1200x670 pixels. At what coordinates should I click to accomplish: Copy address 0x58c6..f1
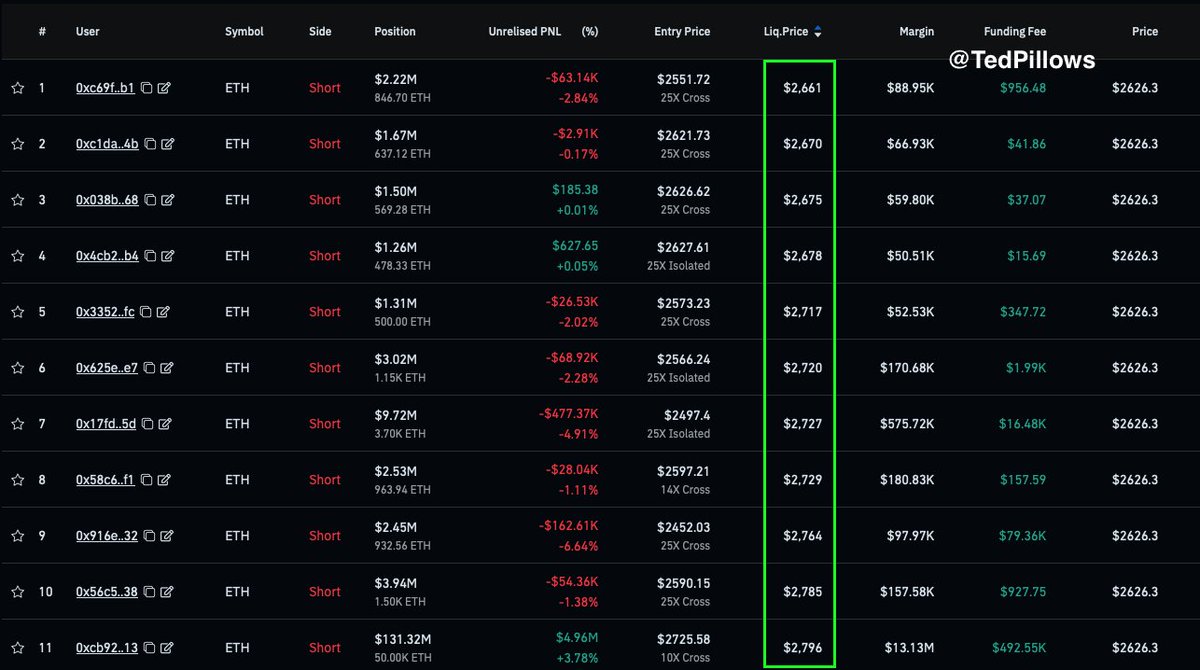(148, 480)
